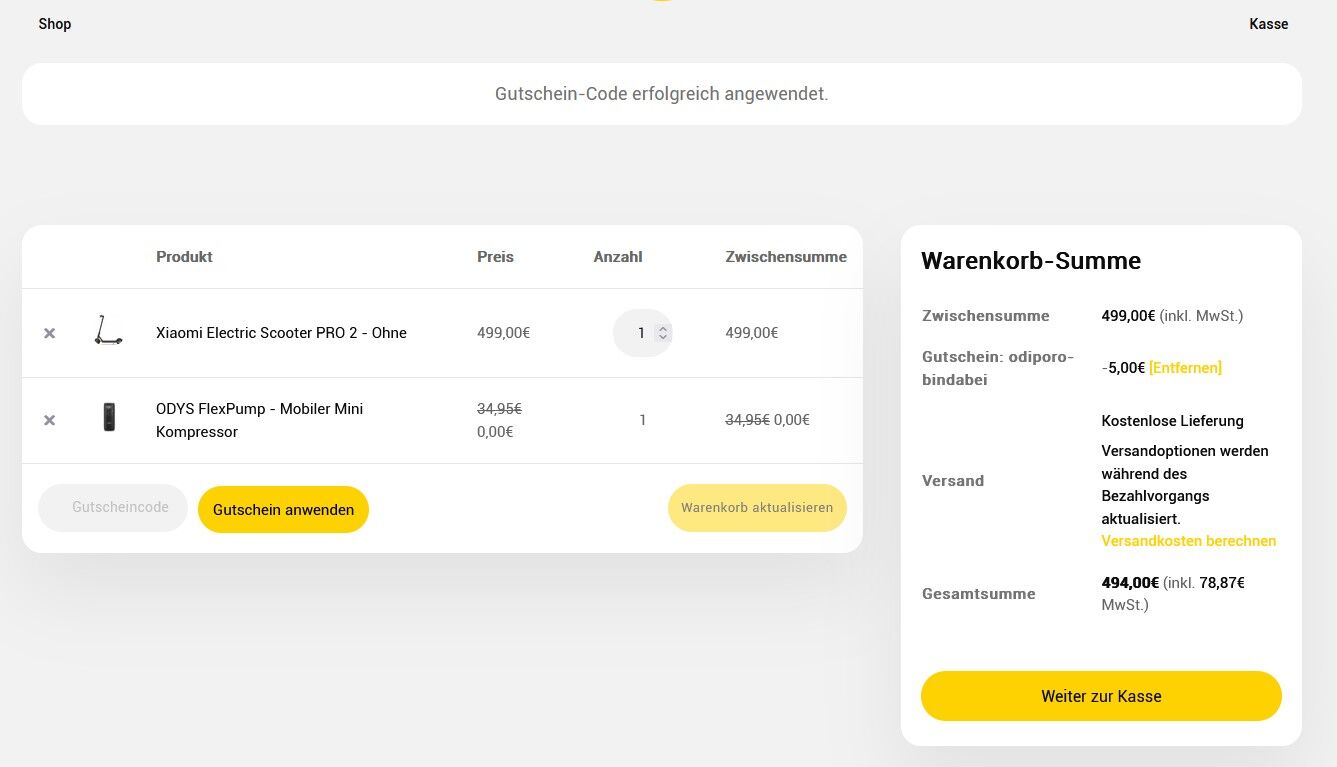Click the coupon discount -5,00€ value
Screen dimensions: 1337x767
point(1123,368)
